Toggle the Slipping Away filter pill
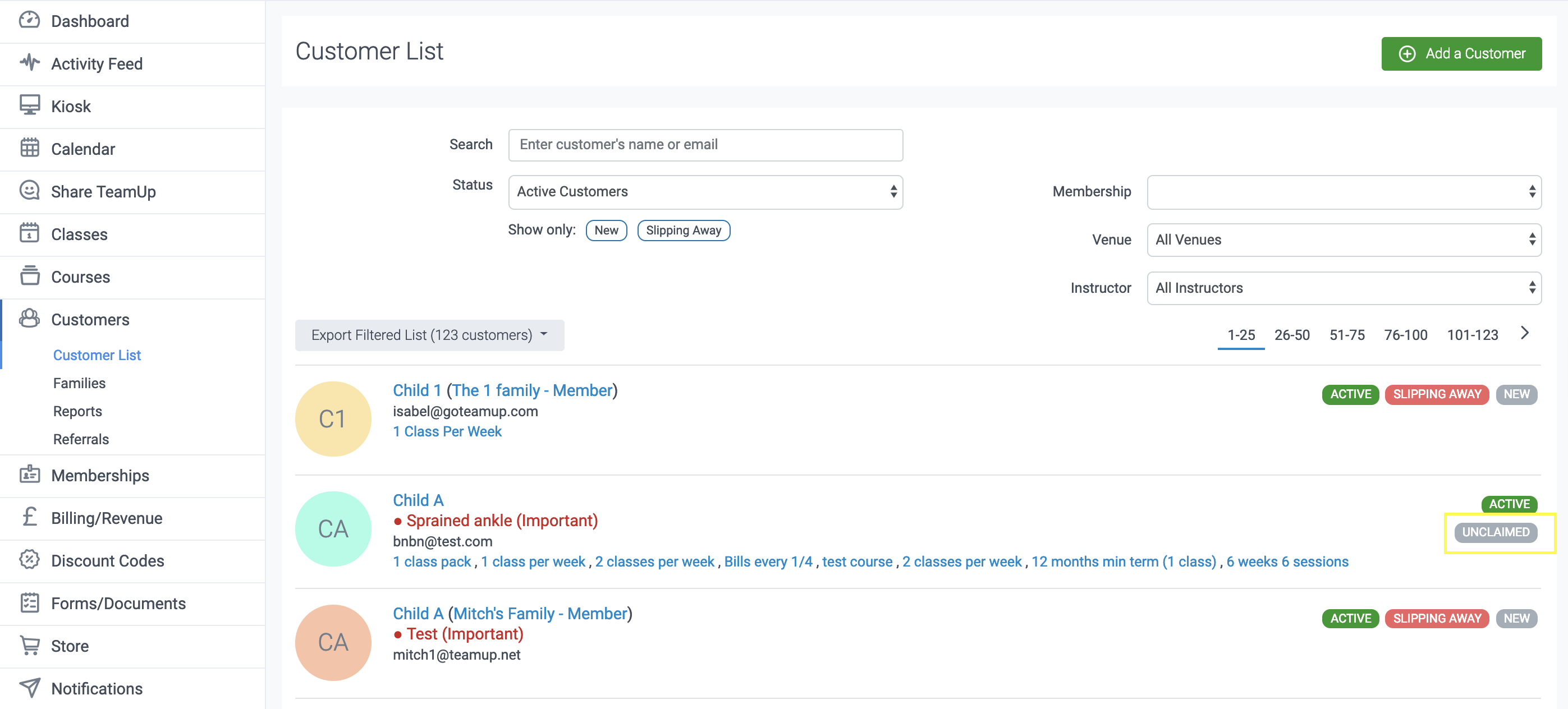The image size is (1568, 709). pyautogui.click(x=683, y=230)
